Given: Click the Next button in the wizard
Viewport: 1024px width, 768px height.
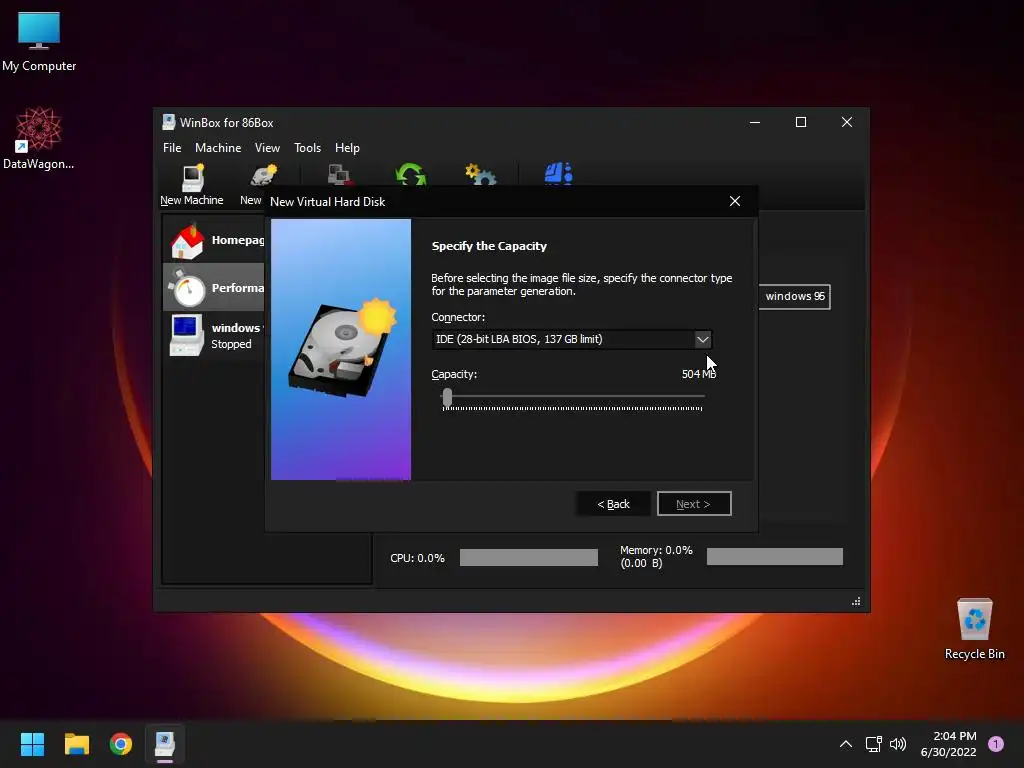Looking at the screenshot, I should tap(694, 504).
